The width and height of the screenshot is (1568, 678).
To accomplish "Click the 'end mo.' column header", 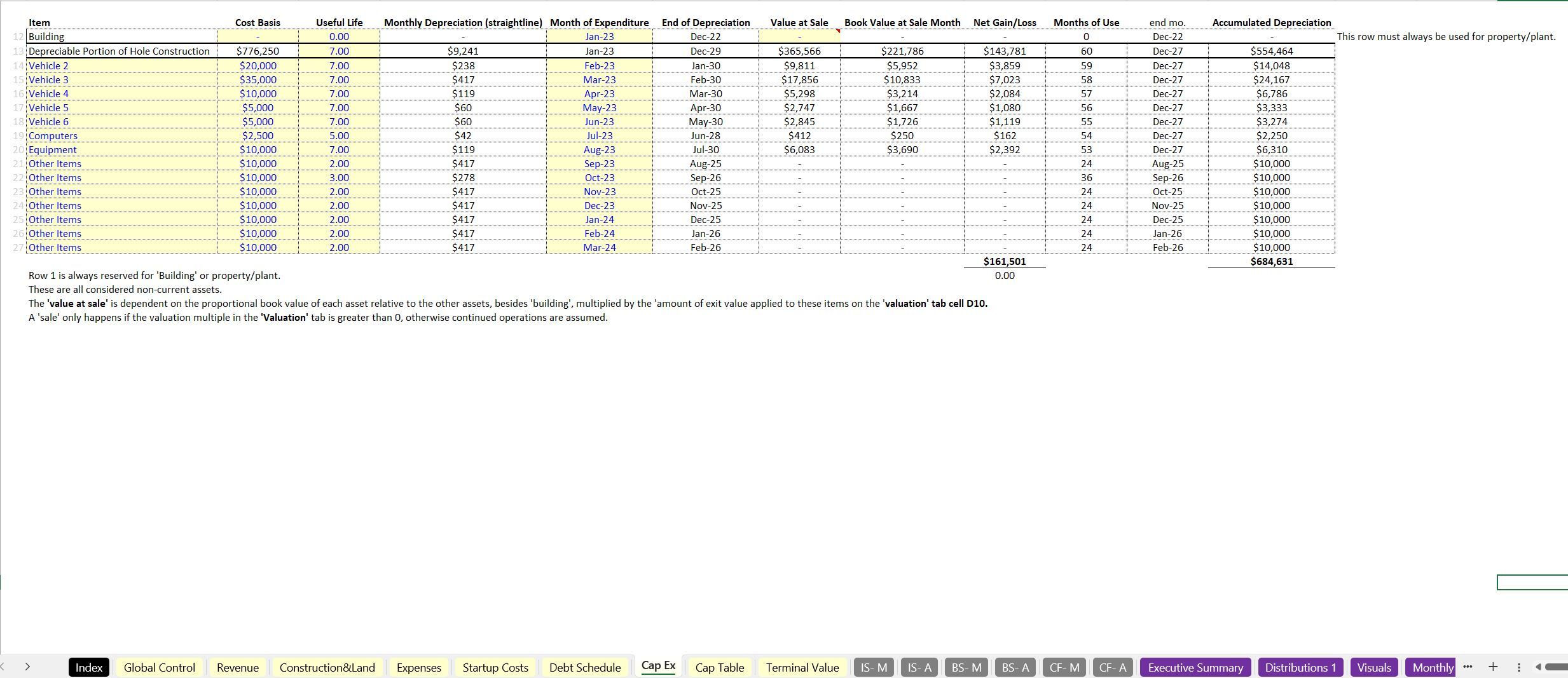I will 1167,22.
